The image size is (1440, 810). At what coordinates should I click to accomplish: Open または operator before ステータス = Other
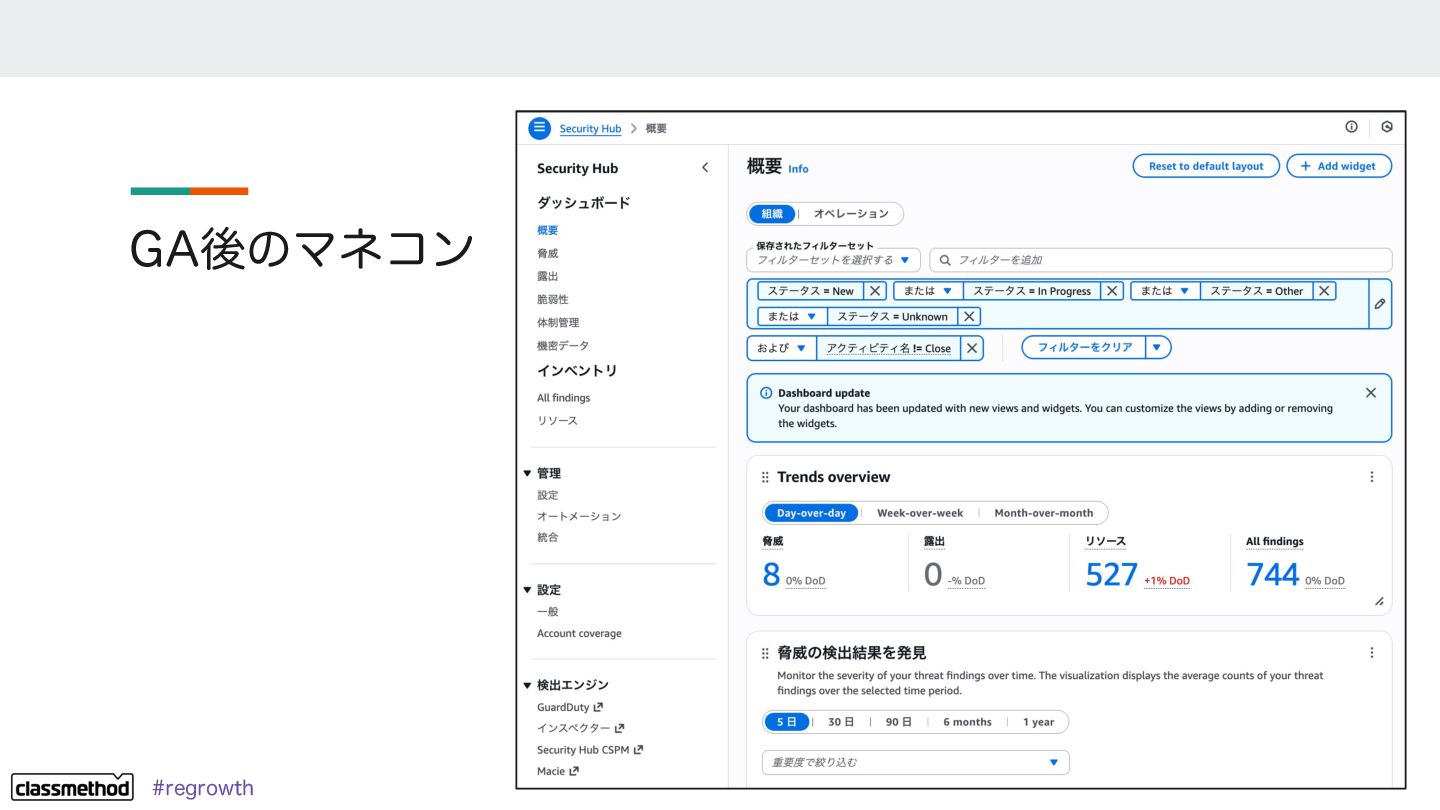tap(1165, 291)
